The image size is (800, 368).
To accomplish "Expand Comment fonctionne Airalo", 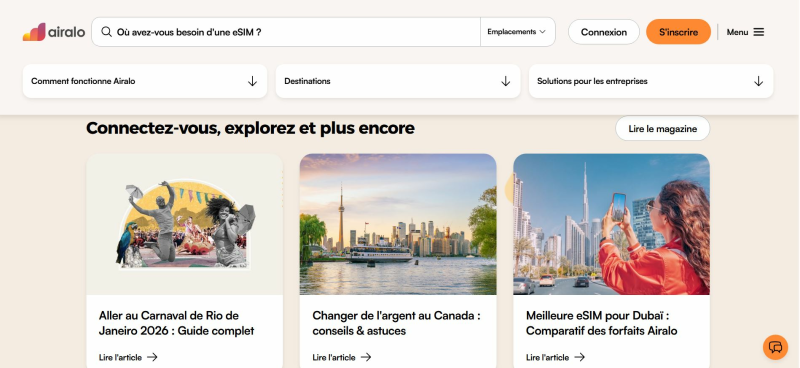I will [145, 81].
